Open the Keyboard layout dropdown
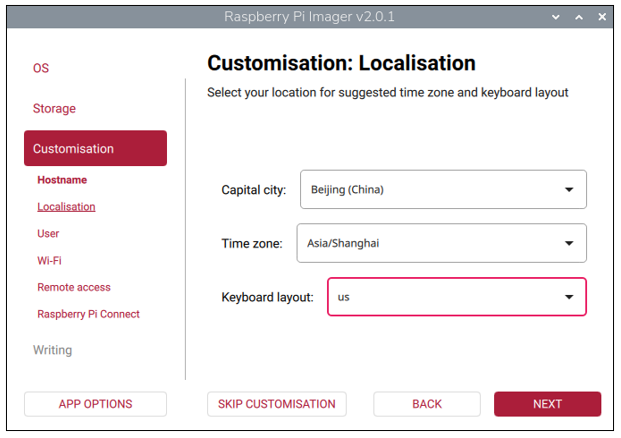Image resolution: width=621 pixels, height=438 pixels. [x=457, y=297]
